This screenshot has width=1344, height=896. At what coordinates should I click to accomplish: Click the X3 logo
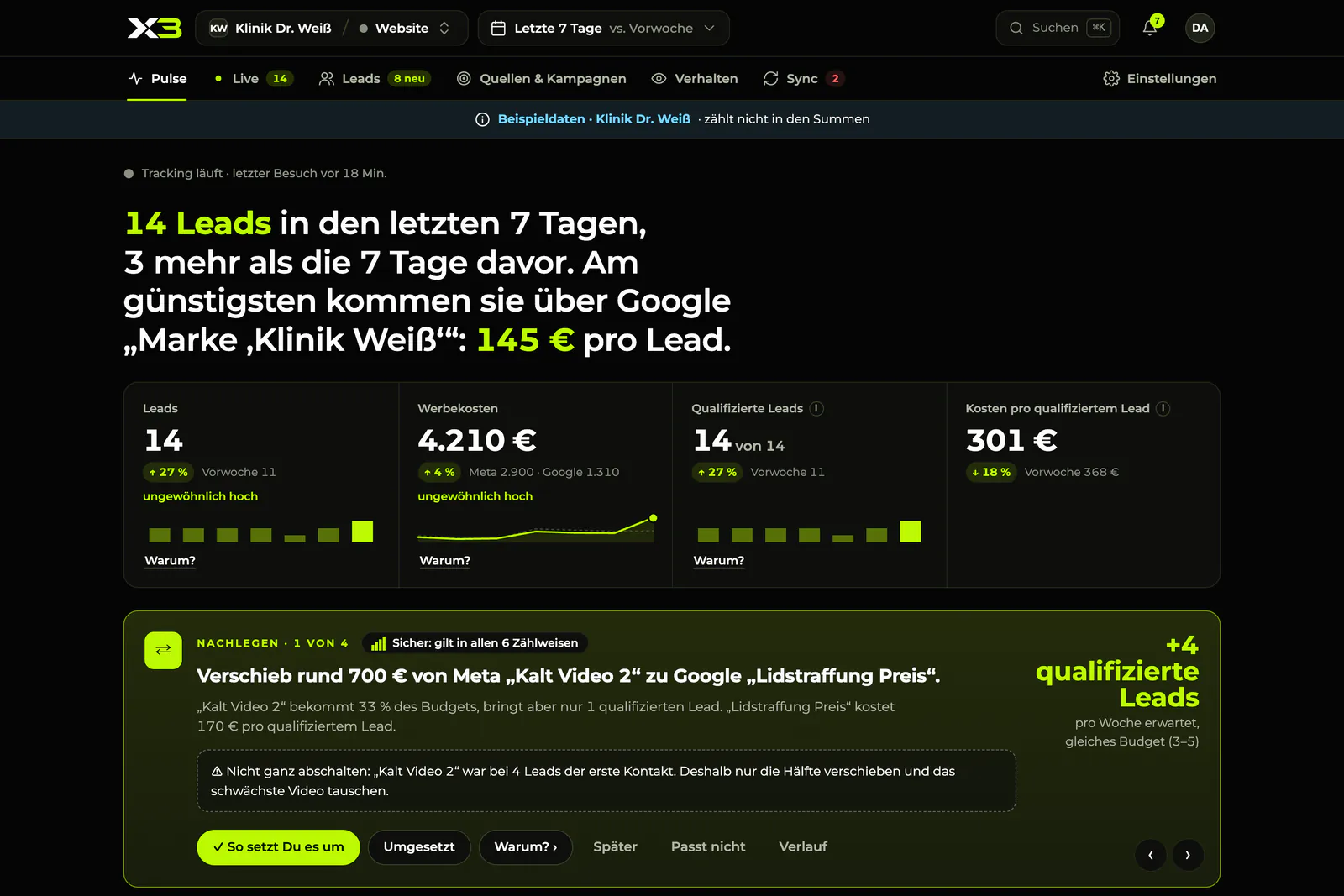154,28
